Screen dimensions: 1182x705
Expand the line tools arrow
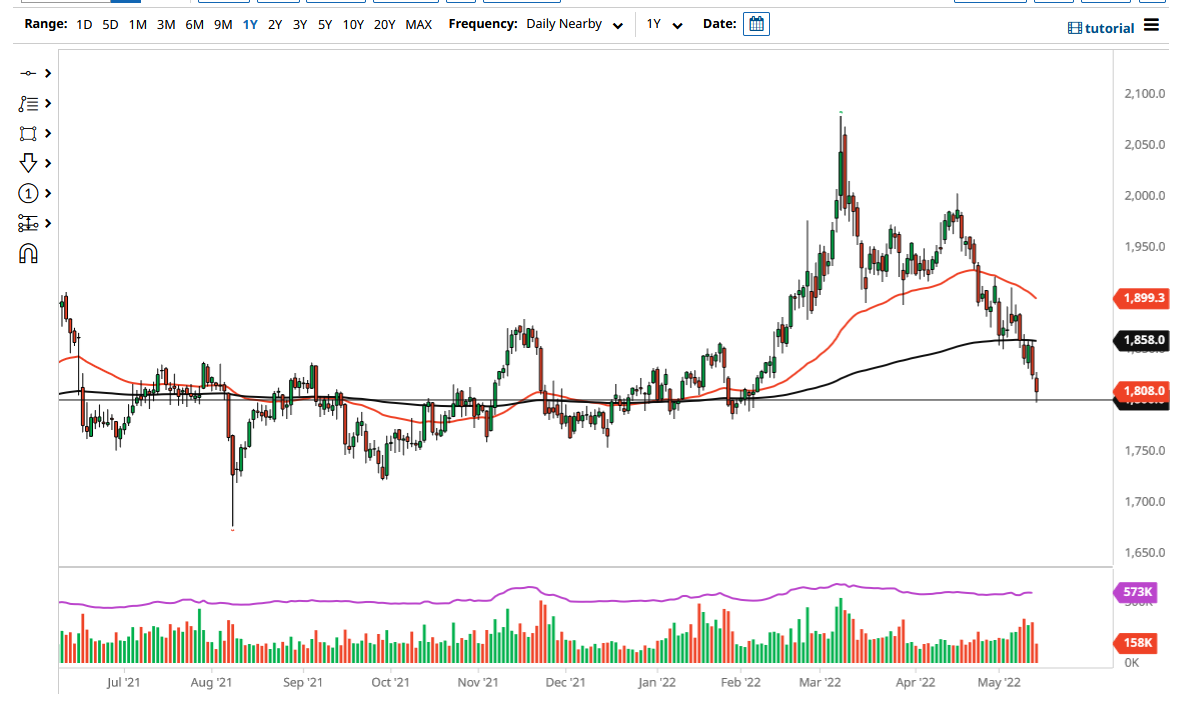pos(47,73)
